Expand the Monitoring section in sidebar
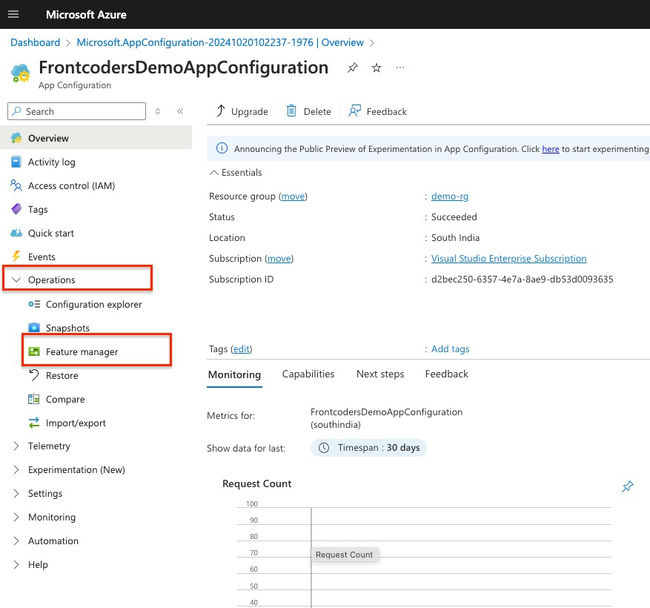 coord(16,517)
